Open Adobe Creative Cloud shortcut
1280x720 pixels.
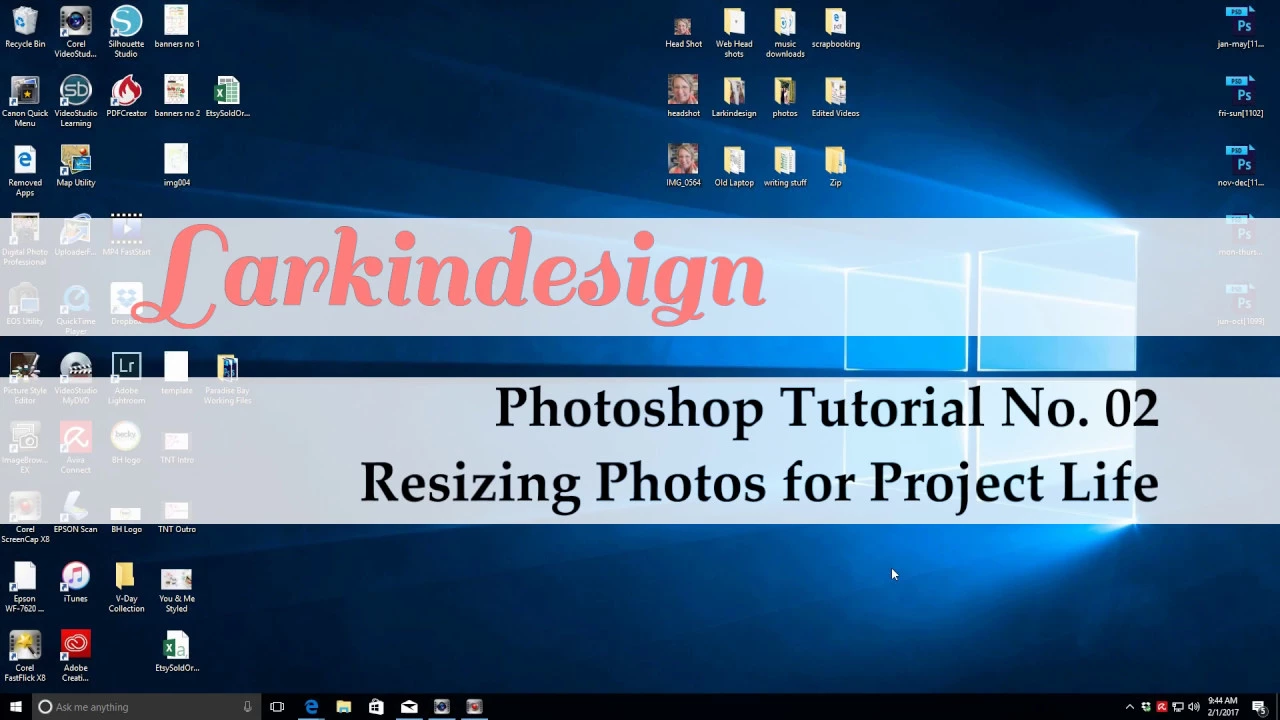coord(75,655)
